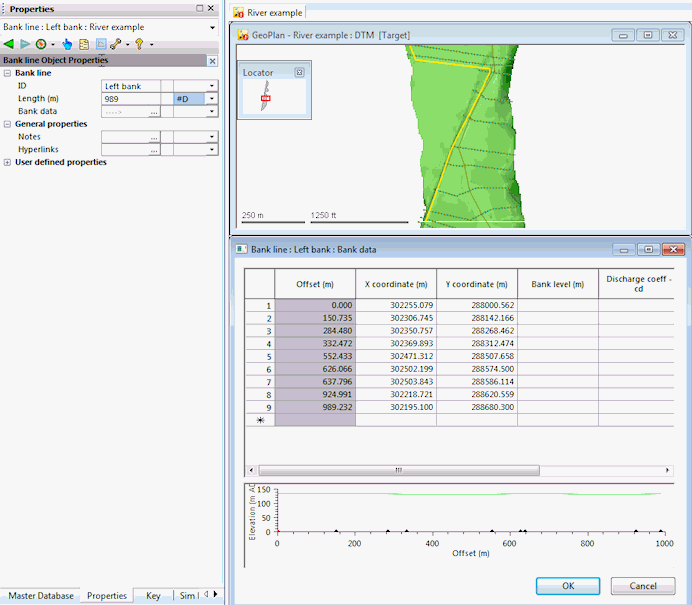Click the Discharge coeff - cd column header
The image size is (692, 605).
[637, 284]
